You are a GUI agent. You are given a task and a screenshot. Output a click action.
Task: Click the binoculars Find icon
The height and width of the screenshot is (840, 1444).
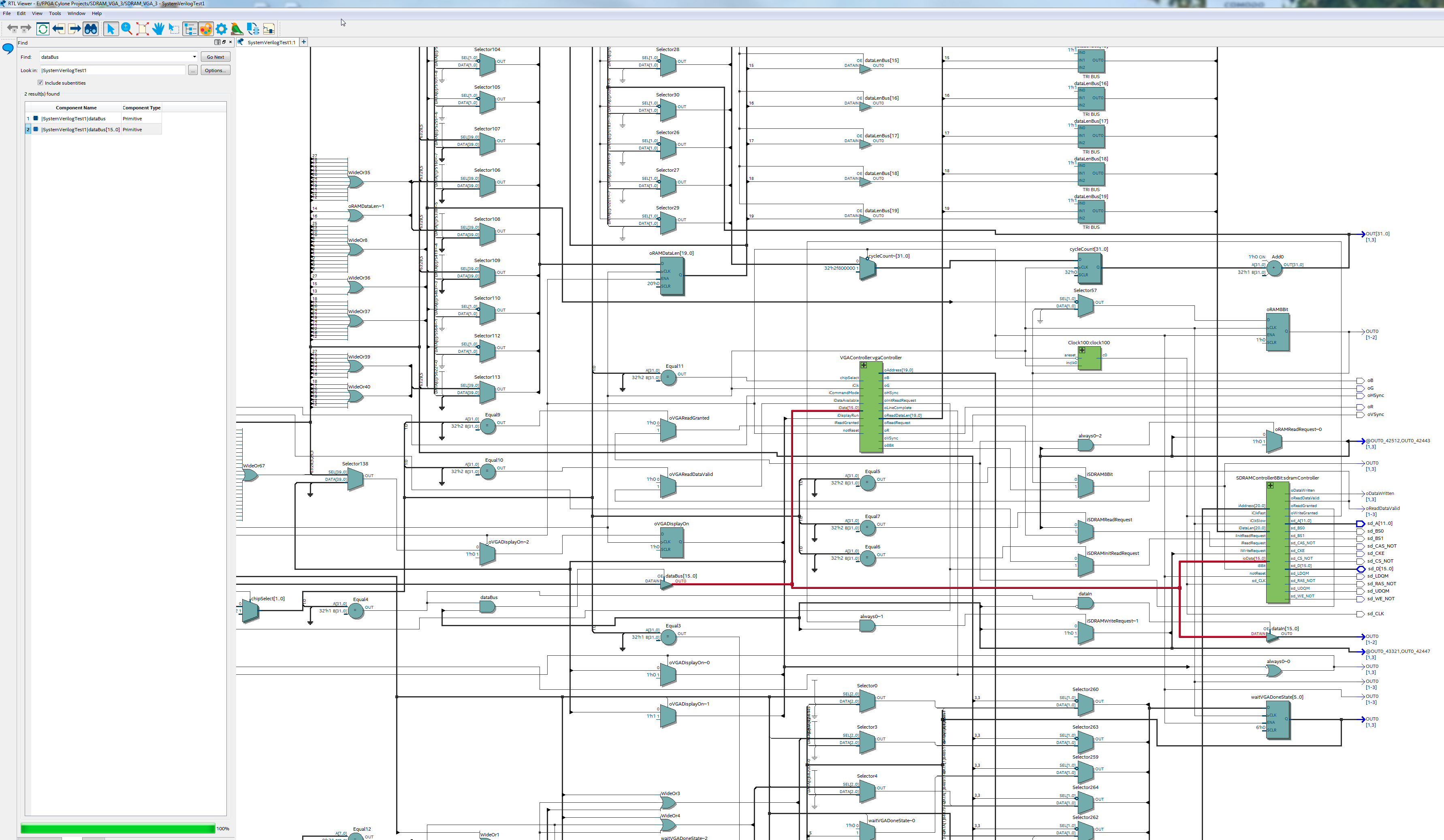[x=91, y=29]
